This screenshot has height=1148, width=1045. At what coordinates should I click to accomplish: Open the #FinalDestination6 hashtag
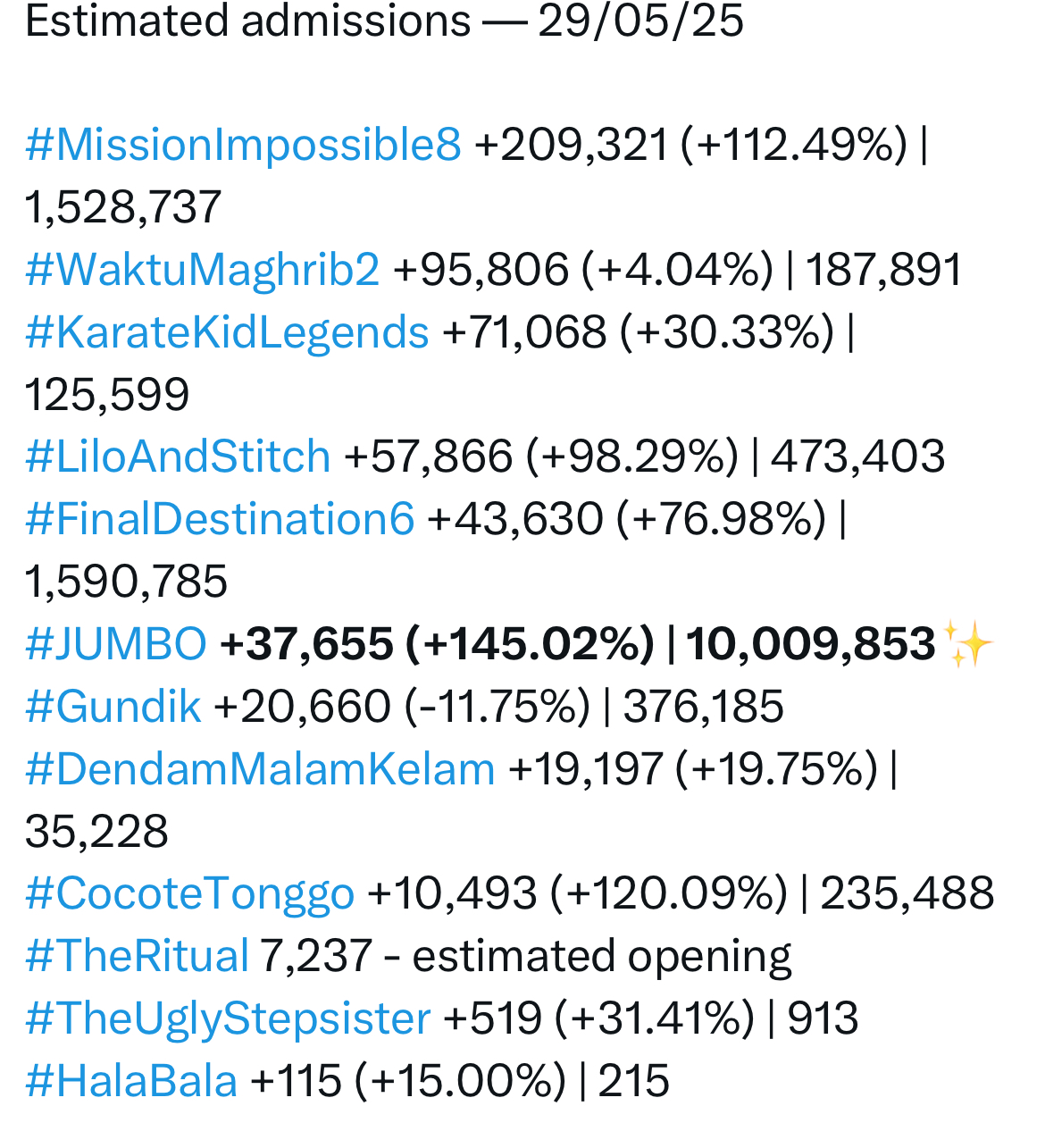pos(220,519)
